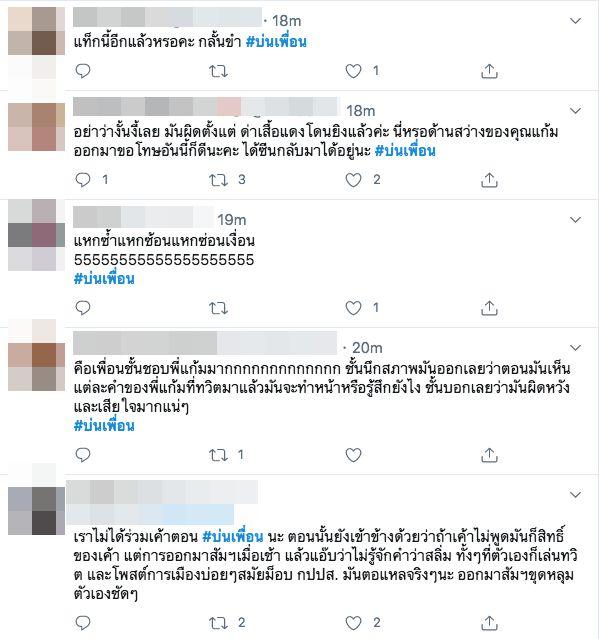
Task: Open the chevron menu on top 18m tweet
Action: click(575, 20)
